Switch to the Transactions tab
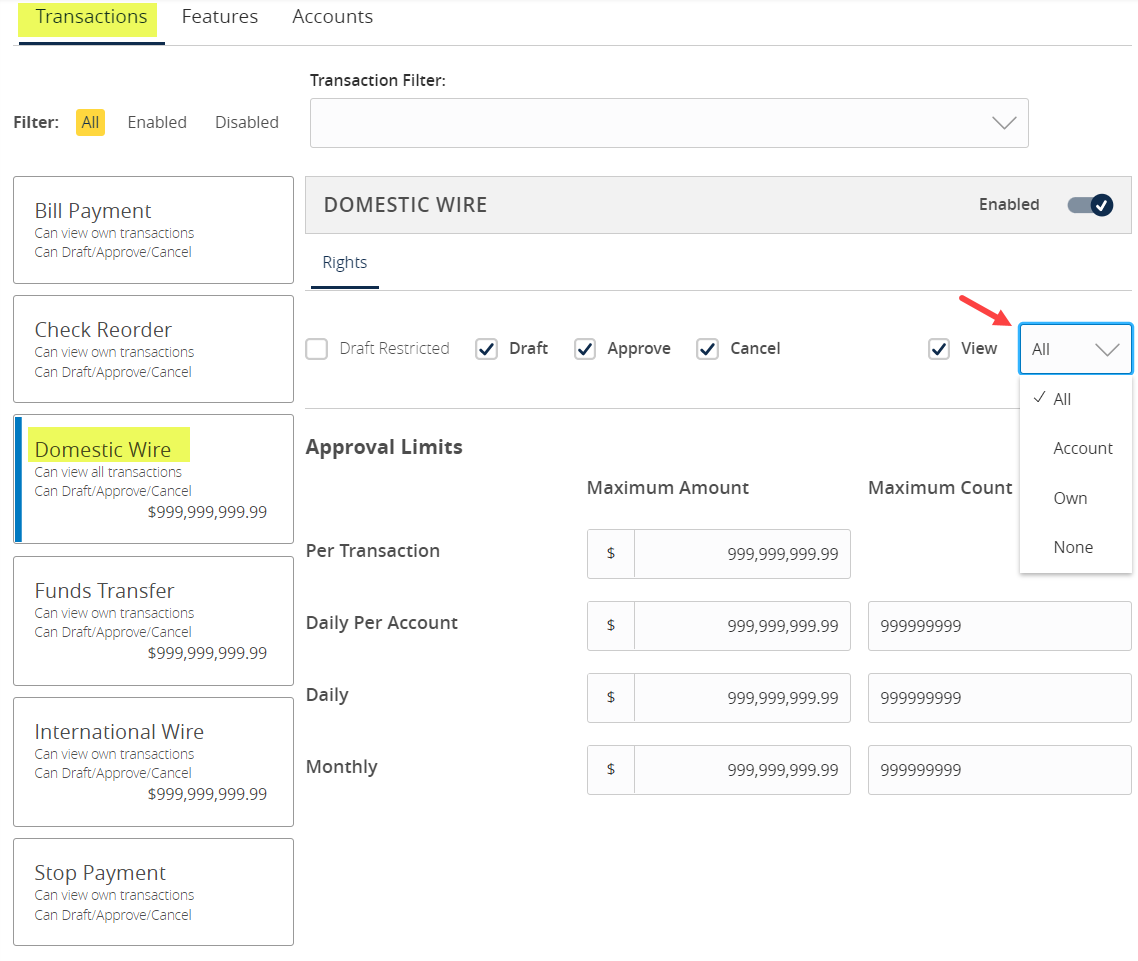This screenshot has height=961, width=1138. [91, 17]
